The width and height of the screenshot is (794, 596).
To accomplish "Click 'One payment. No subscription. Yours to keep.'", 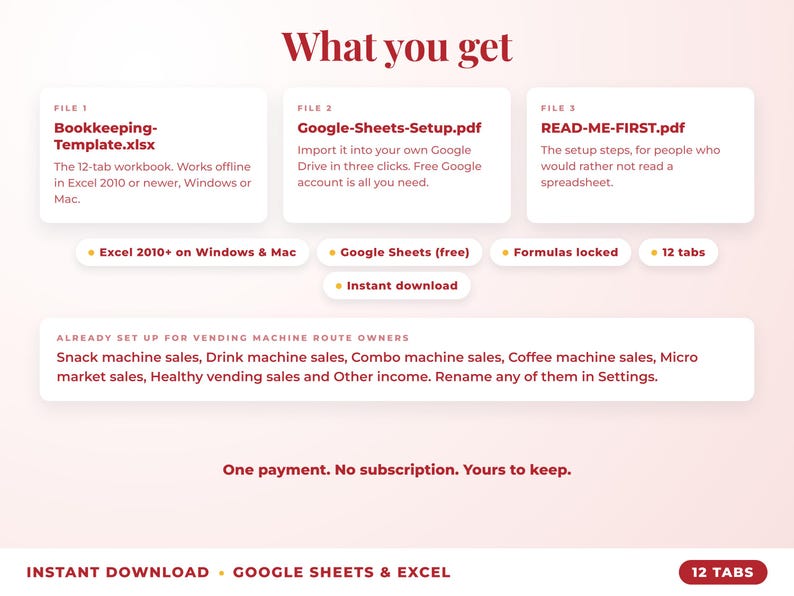I will [397, 470].
